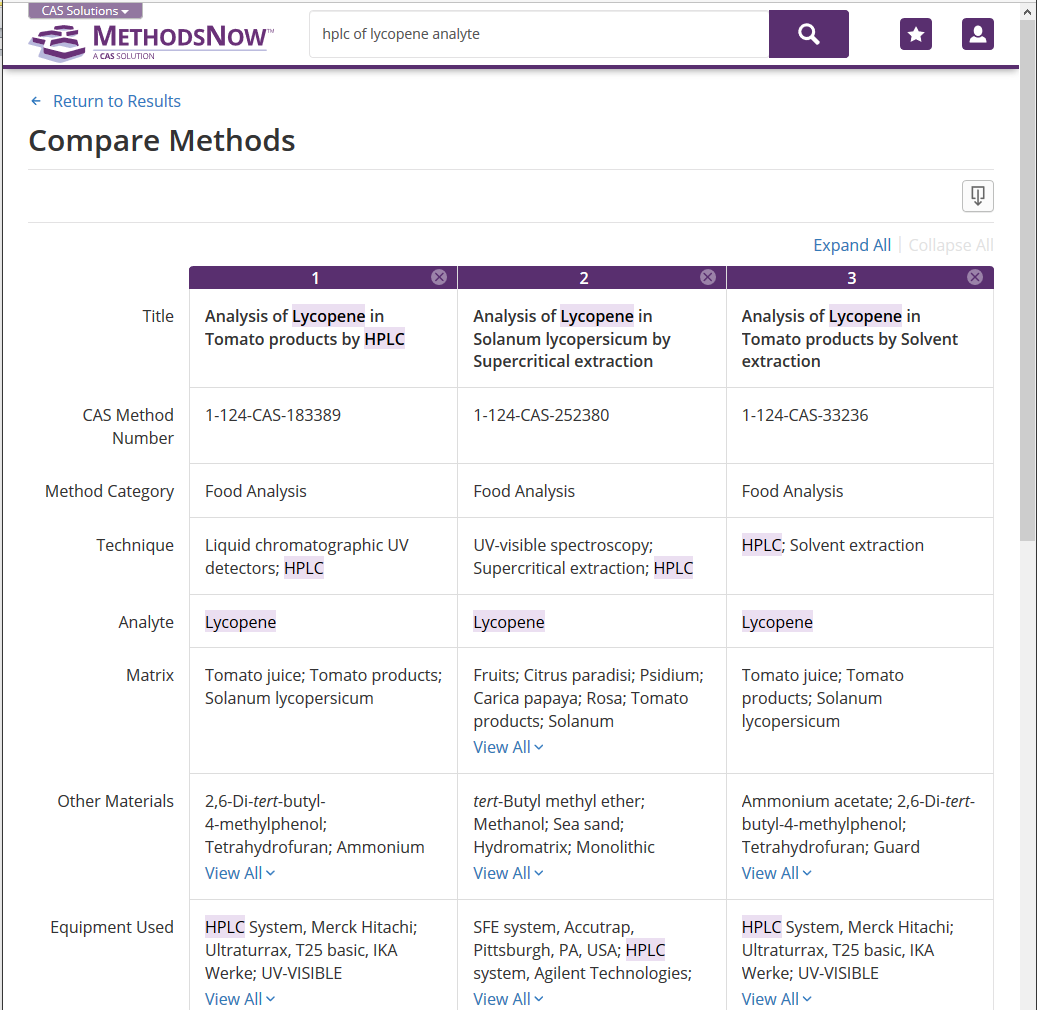Click the download export icon

pyautogui.click(x=977, y=196)
